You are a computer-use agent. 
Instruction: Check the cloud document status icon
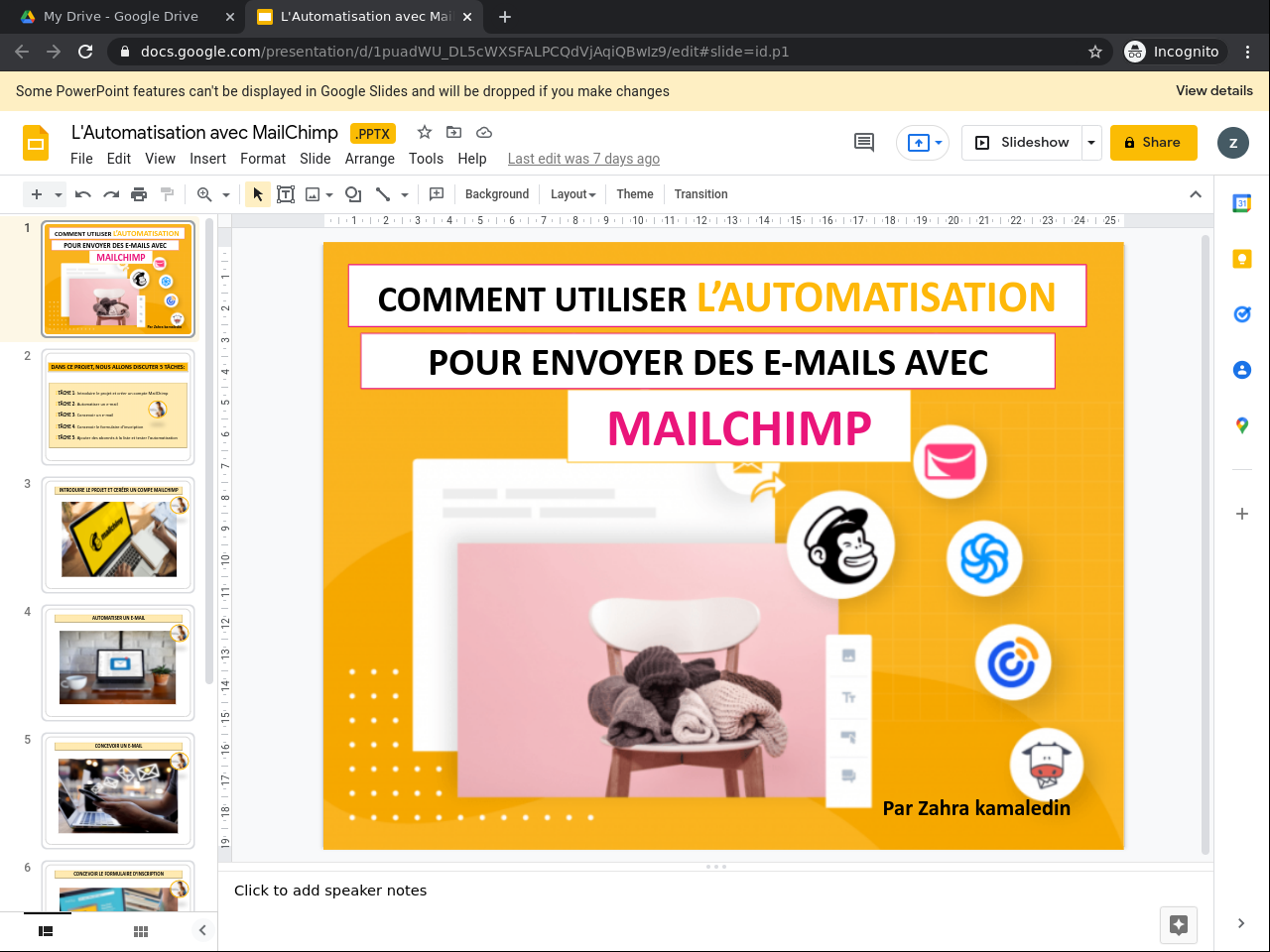(x=484, y=133)
